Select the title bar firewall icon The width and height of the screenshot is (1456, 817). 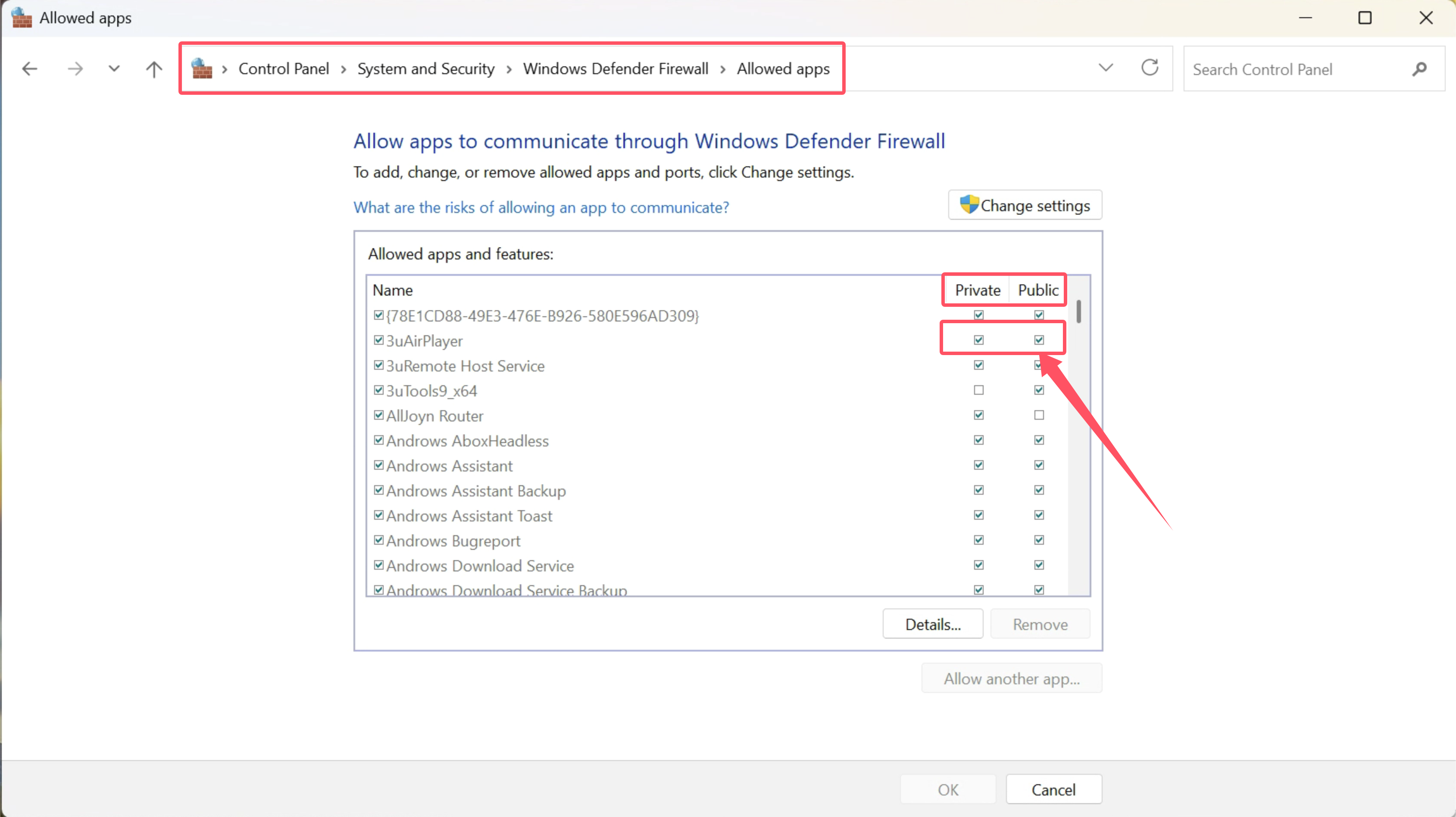coord(22,18)
